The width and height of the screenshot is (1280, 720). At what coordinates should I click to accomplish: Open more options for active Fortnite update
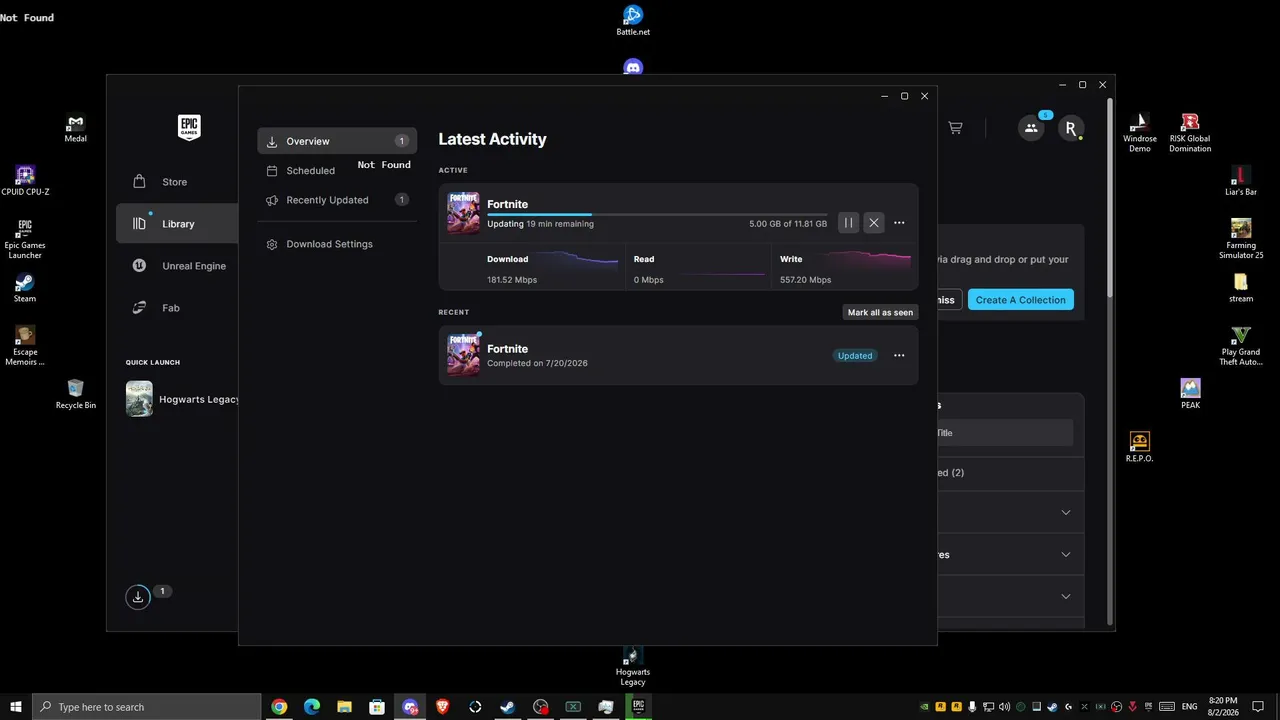coord(899,223)
